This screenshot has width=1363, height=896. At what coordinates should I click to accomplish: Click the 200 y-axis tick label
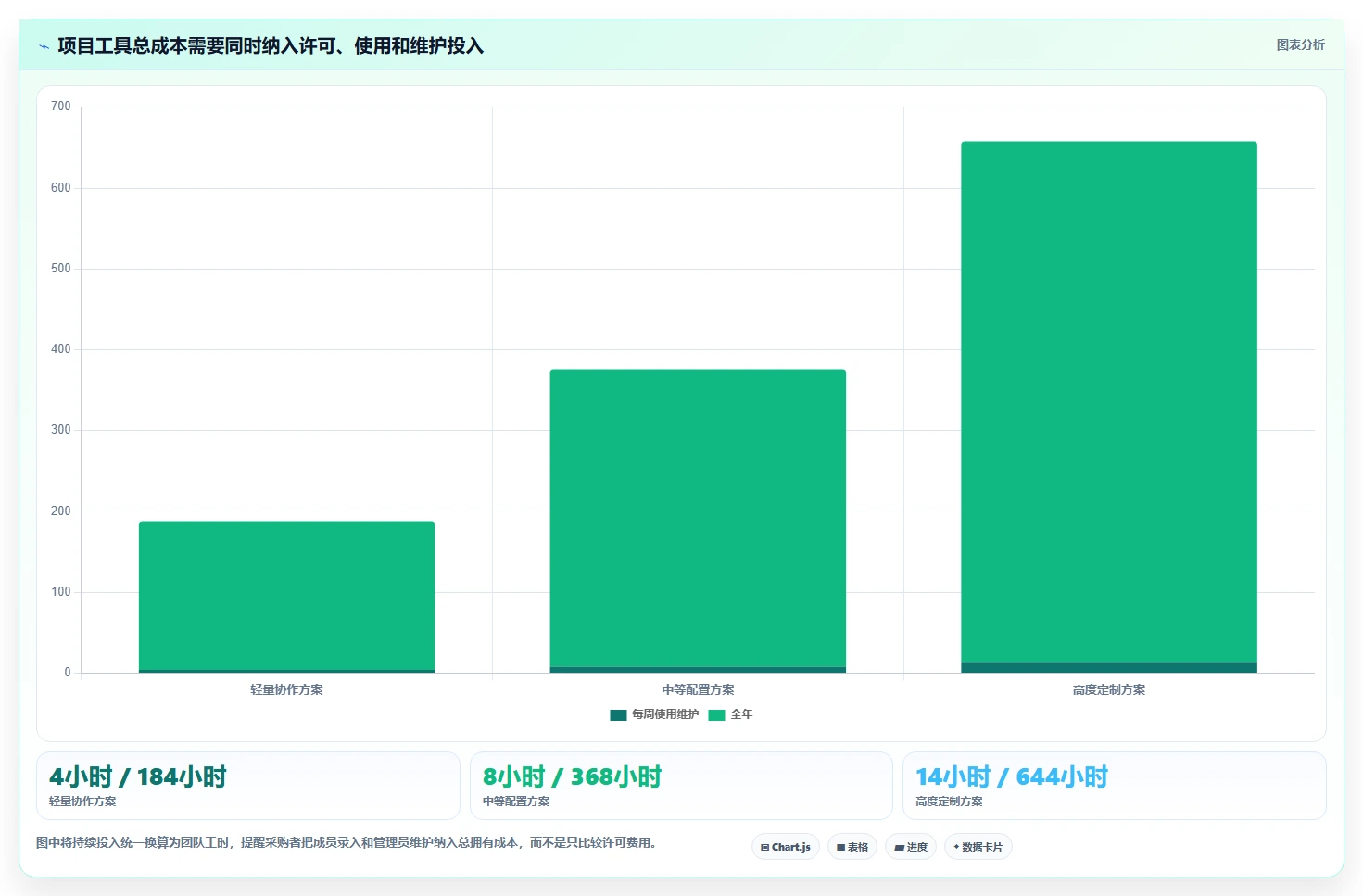pyautogui.click(x=61, y=511)
